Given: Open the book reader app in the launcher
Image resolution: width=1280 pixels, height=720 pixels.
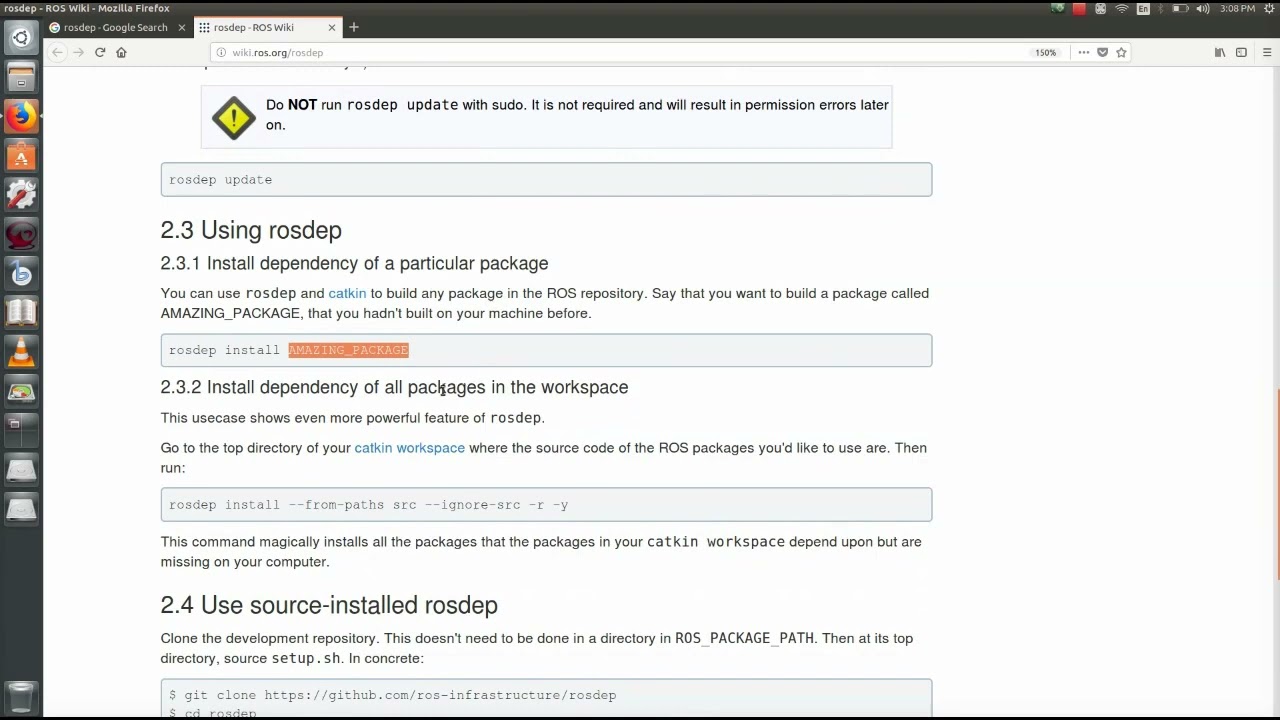Looking at the screenshot, I should coord(21,313).
